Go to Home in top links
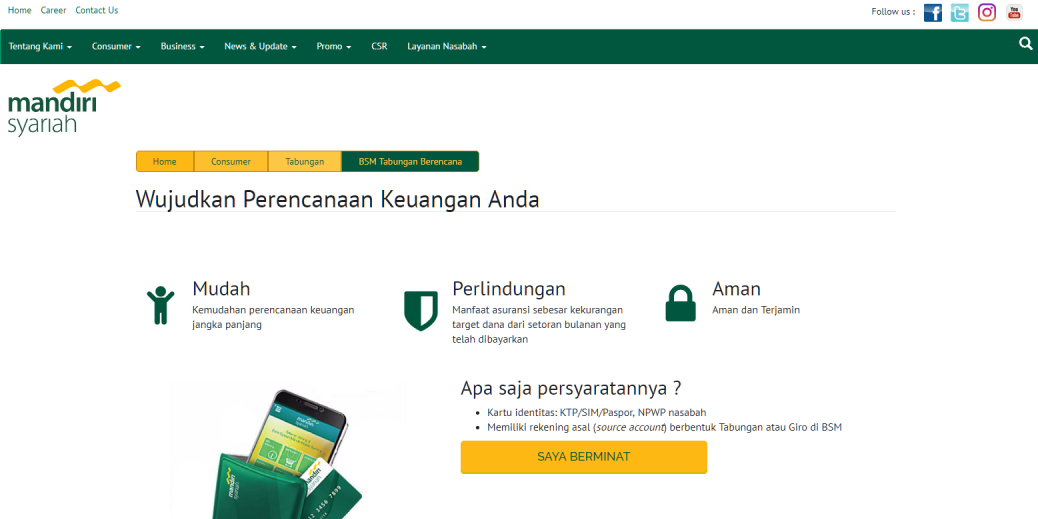 (x=19, y=11)
